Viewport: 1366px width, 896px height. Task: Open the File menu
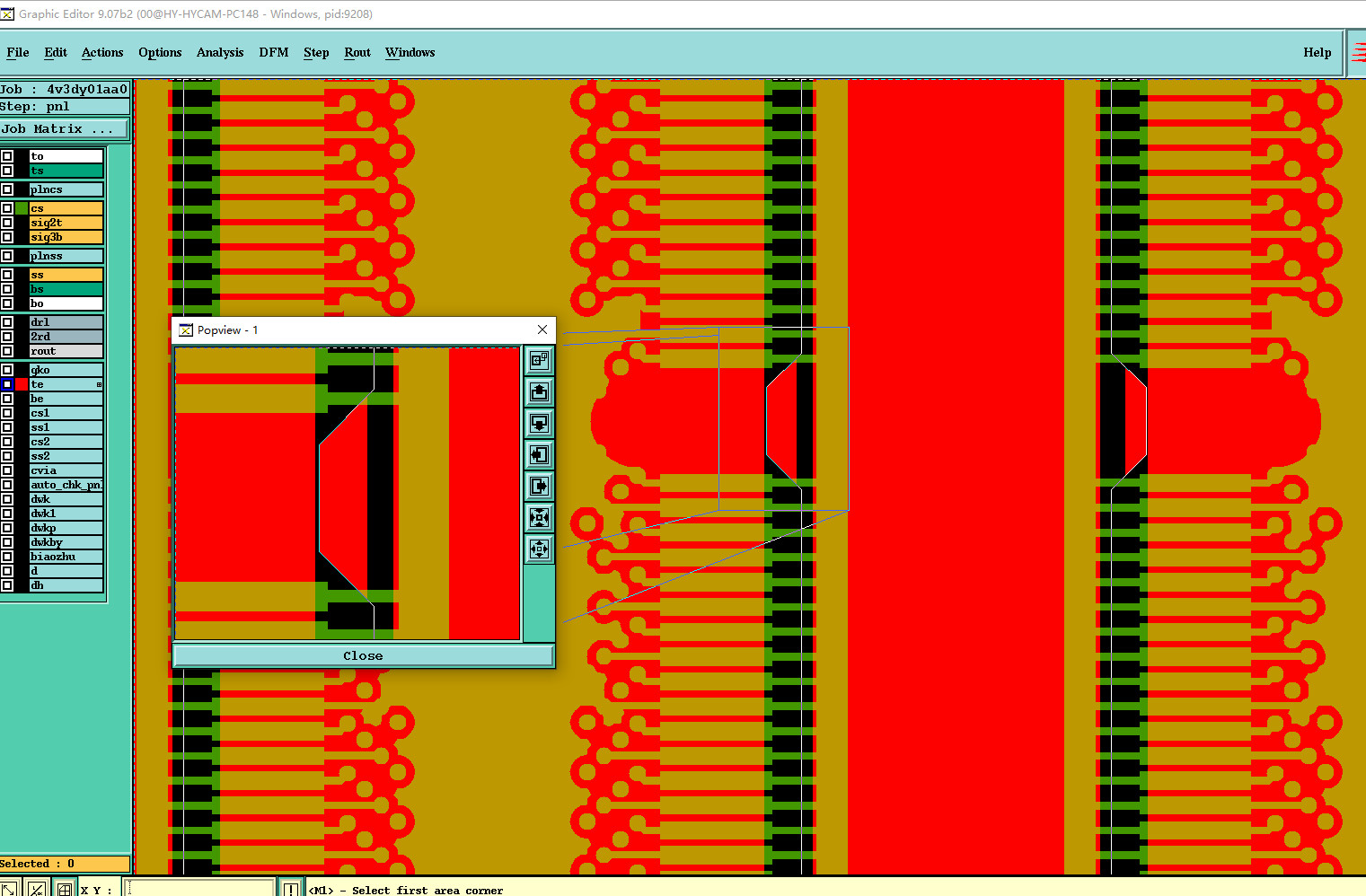18,52
